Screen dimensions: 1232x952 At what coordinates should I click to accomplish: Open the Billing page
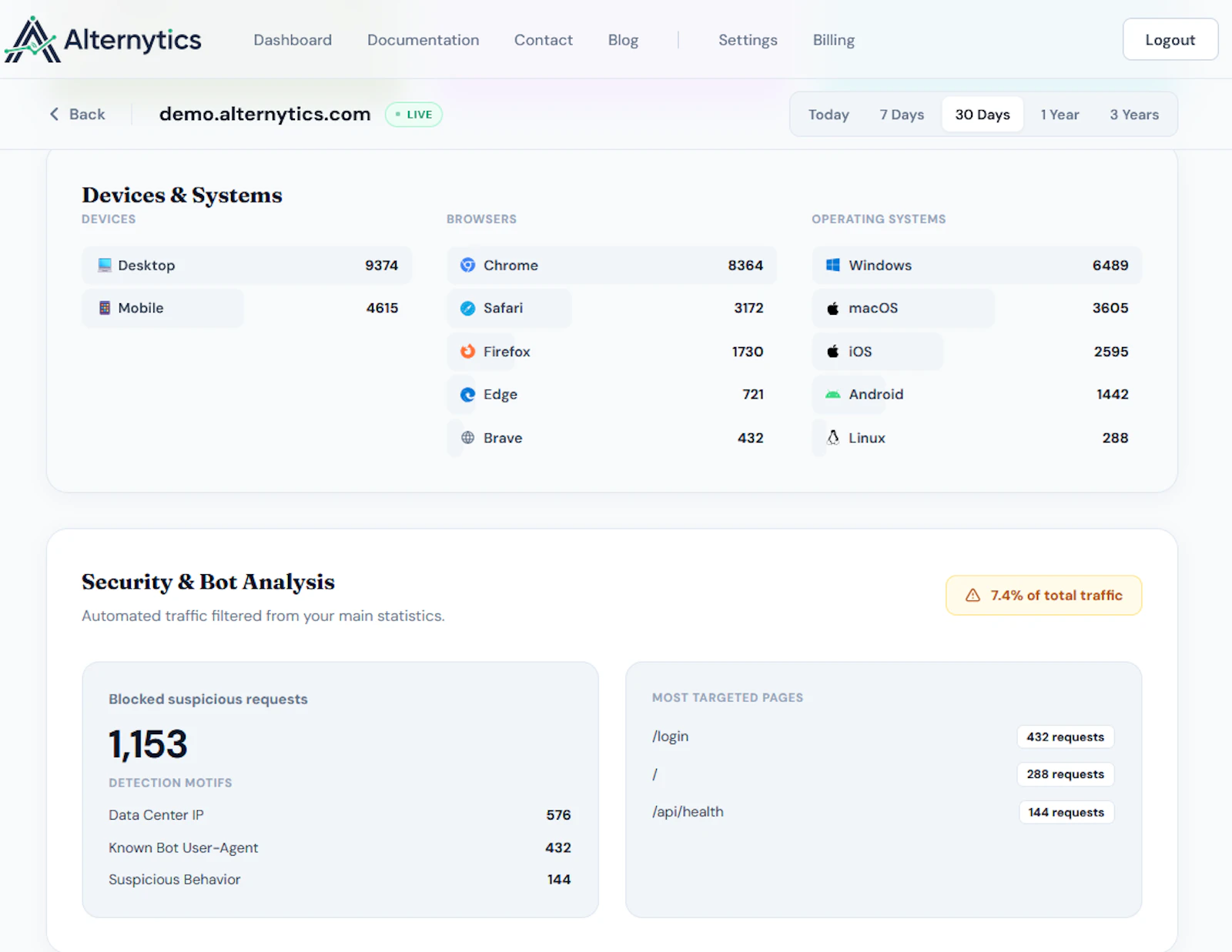(834, 40)
